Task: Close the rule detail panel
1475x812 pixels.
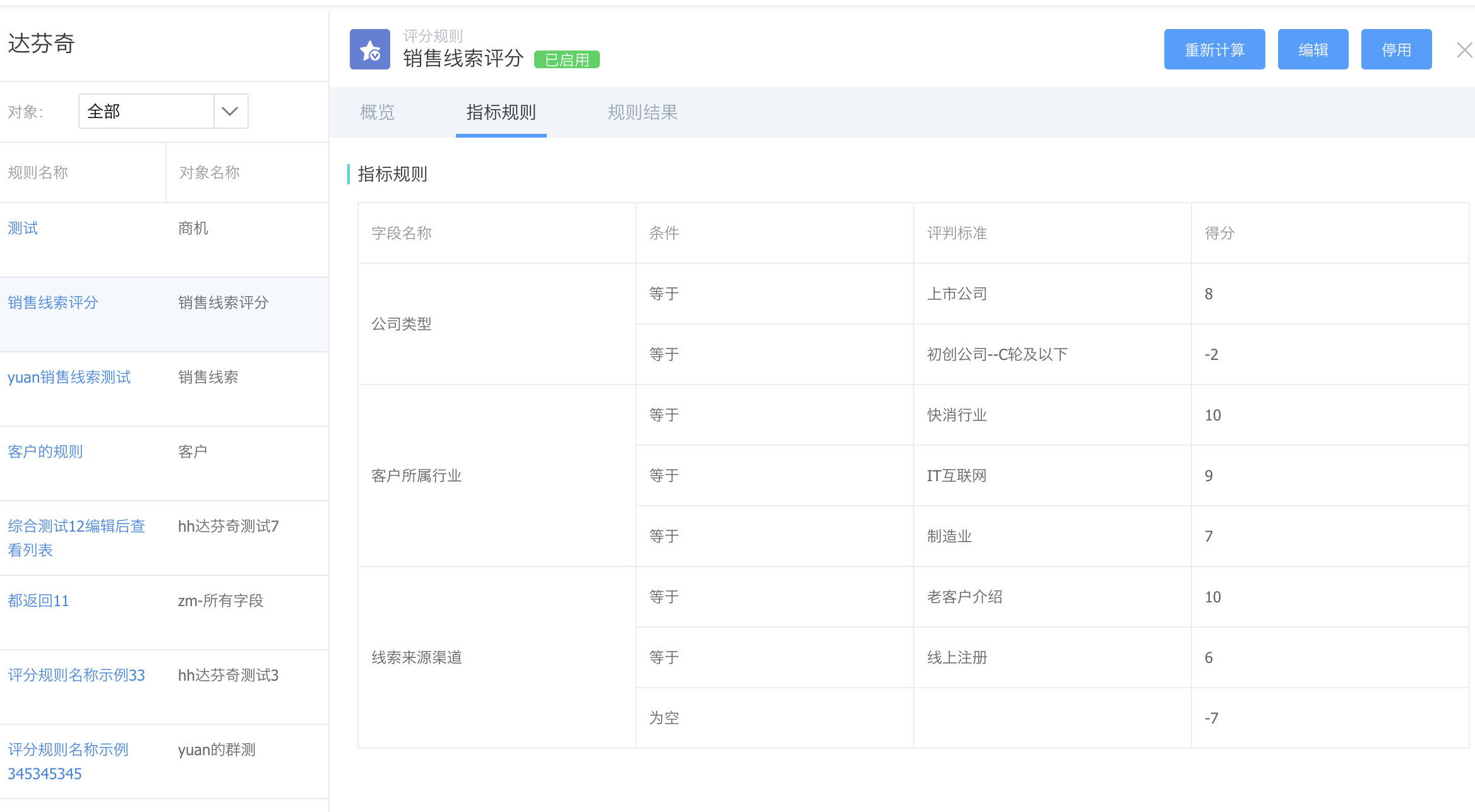Action: 1464,50
